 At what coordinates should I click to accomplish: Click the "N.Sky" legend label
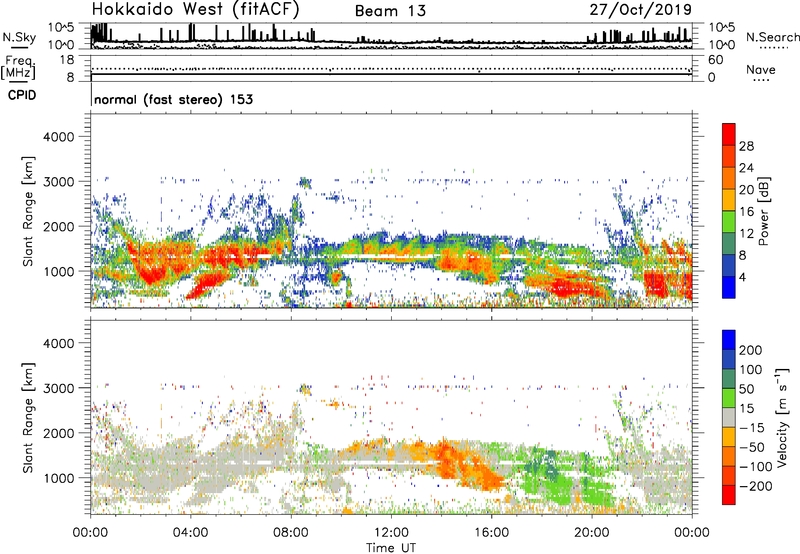coord(19,37)
